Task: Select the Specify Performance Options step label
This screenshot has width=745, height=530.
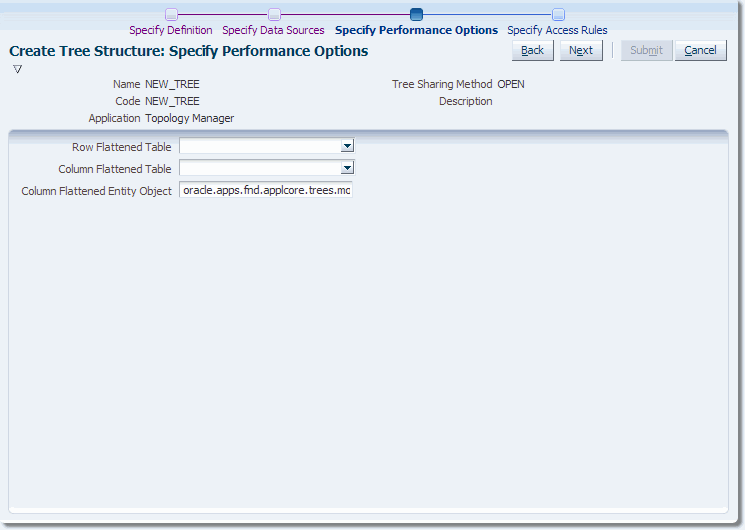Action: click(x=416, y=30)
